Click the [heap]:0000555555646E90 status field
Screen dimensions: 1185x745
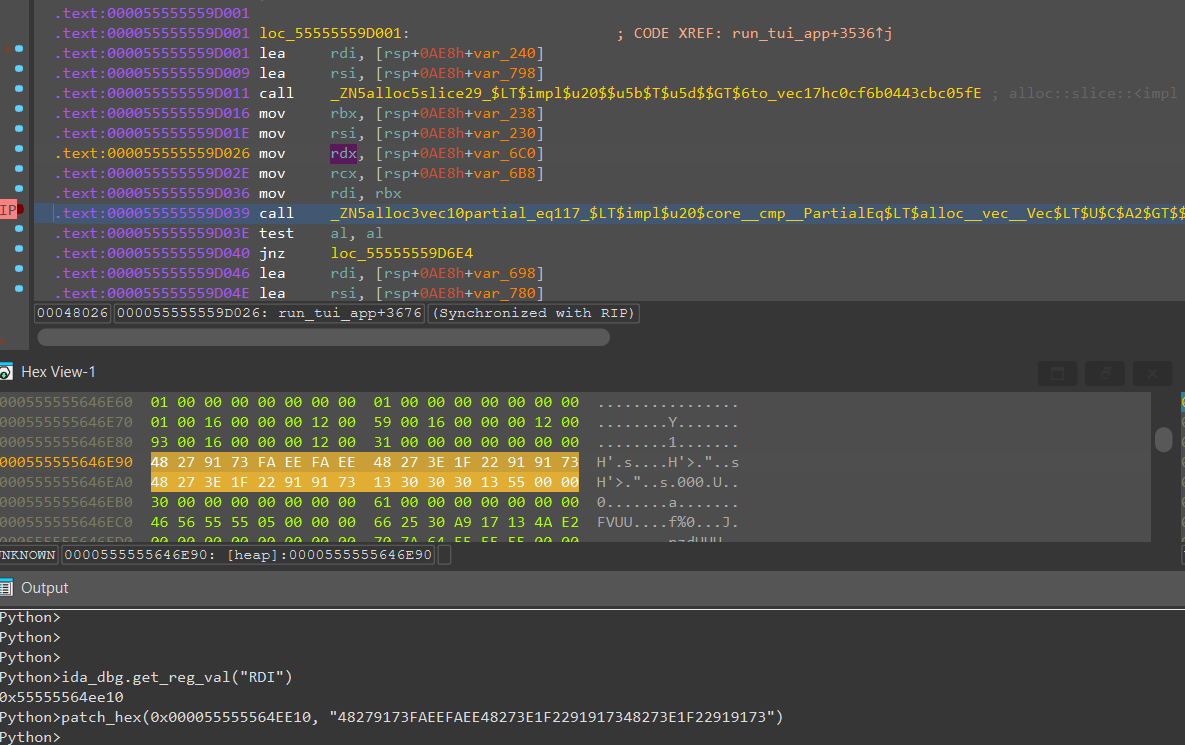[248, 555]
